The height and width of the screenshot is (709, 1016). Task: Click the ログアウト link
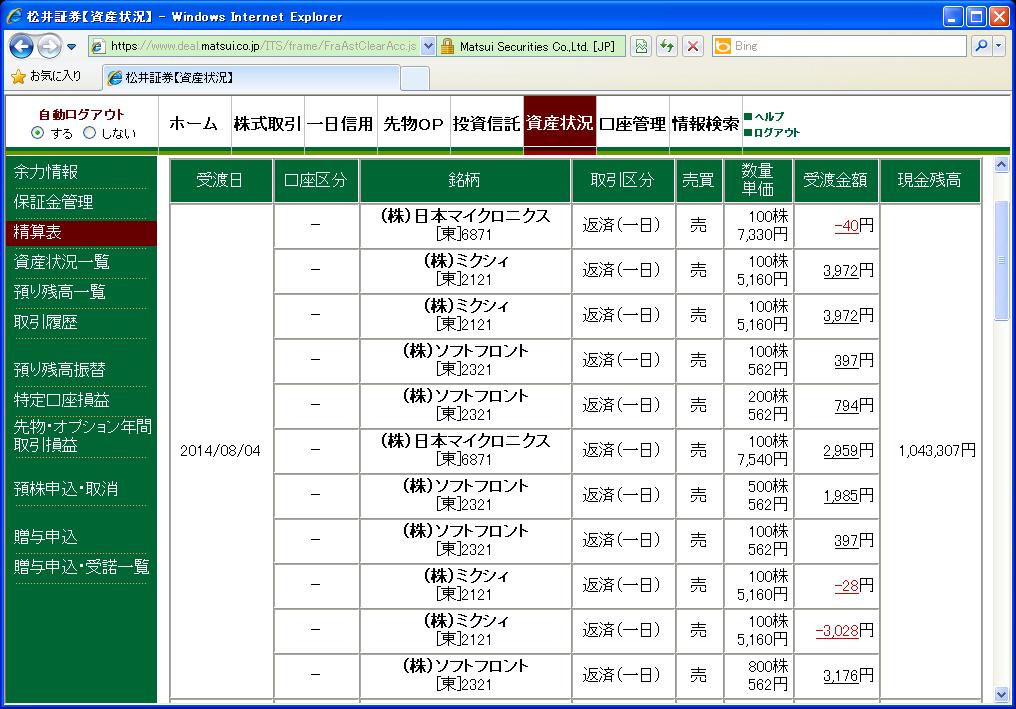(x=777, y=132)
